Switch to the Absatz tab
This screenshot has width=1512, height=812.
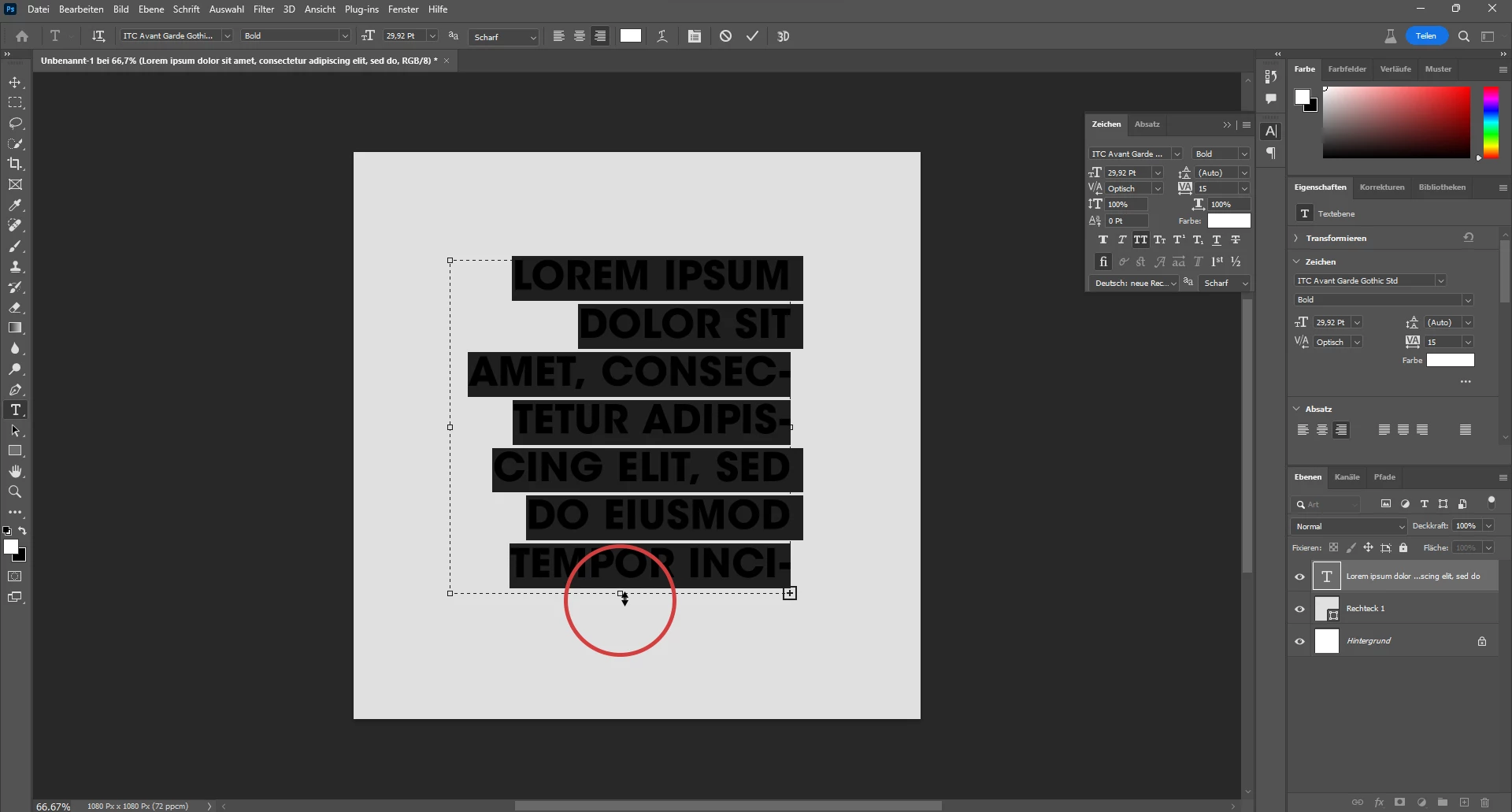pos(1147,124)
